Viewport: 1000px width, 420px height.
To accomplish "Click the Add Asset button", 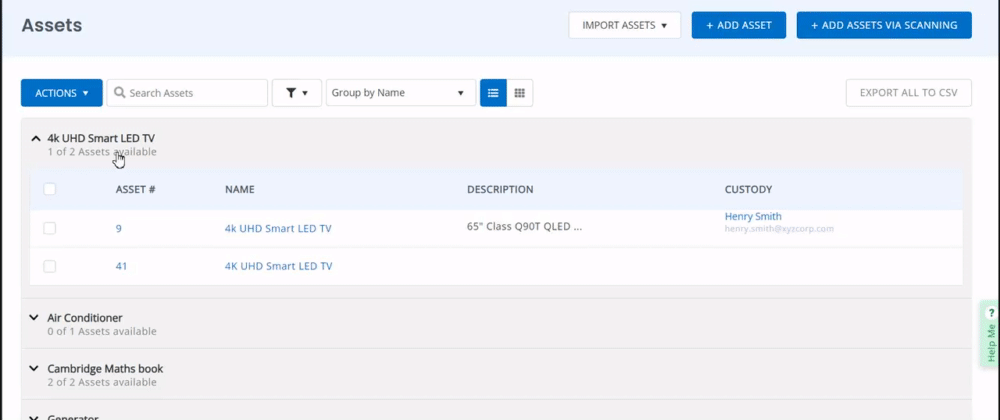I will 739,25.
